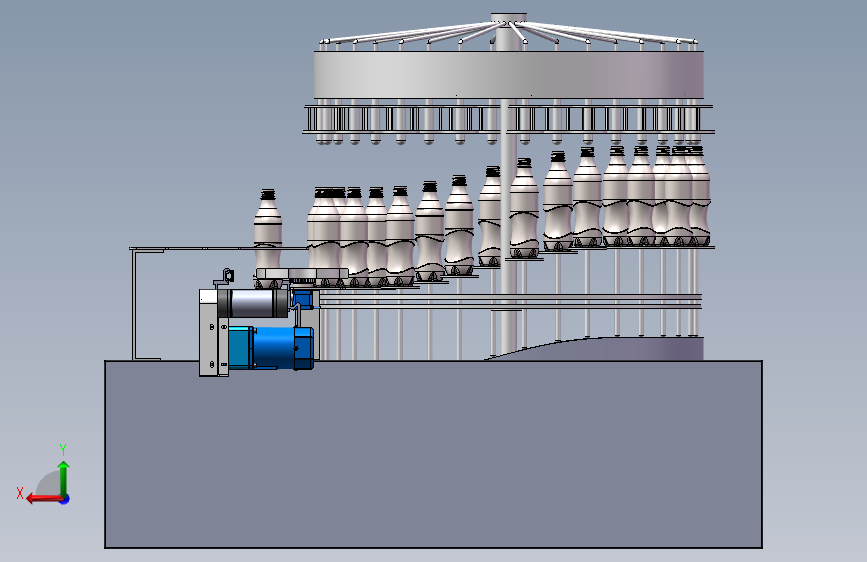Select the small blue gearbox above the blue motor
Screen dimensions: 867x562
tap(302, 299)
